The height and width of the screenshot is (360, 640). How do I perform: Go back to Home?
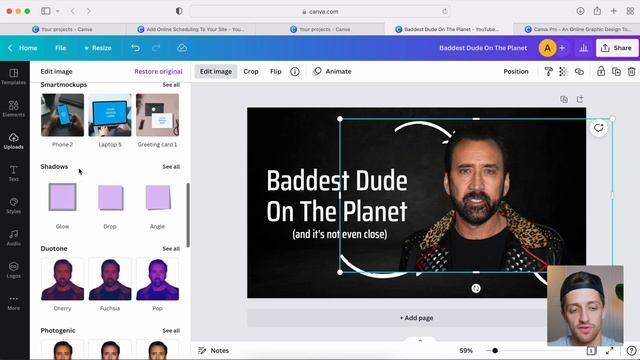pos(23,48)
